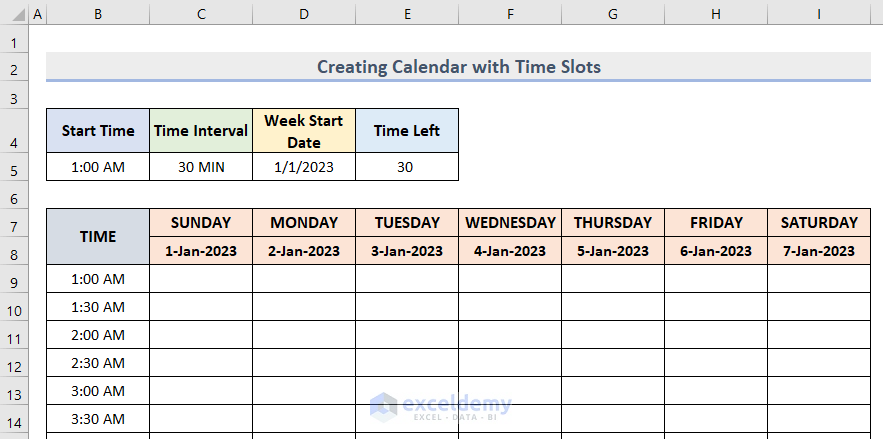Select row 12 header
The height and width of the screenshot is (439, 883).
pyautogui.click(x=14, y=367)
